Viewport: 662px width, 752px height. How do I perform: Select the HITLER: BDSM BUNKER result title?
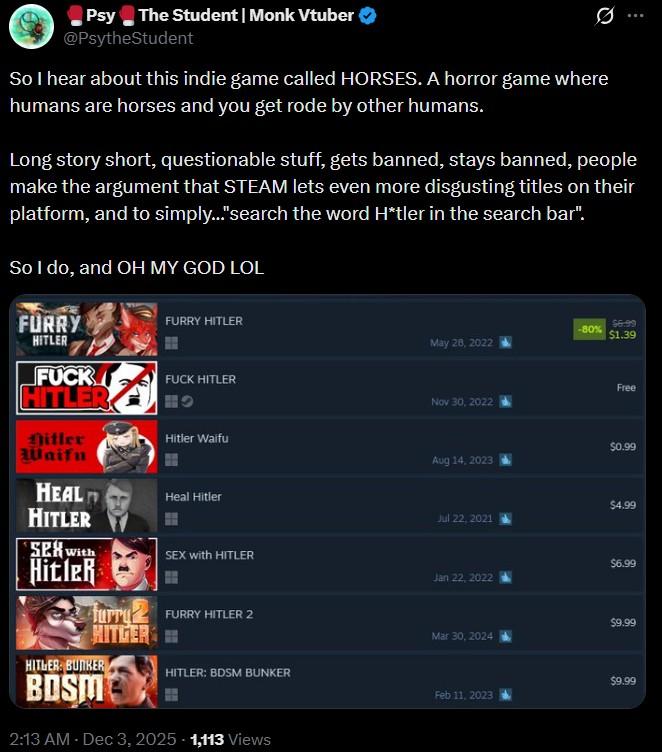(228, 672)
